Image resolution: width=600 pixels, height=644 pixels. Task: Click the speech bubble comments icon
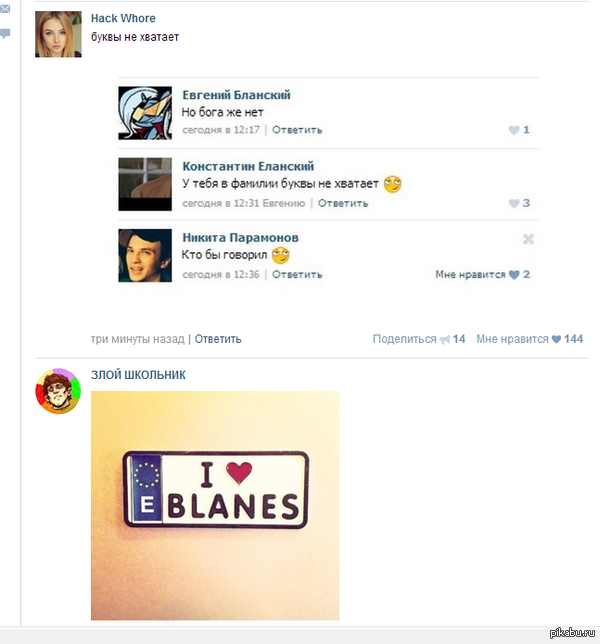click(5, 33)
